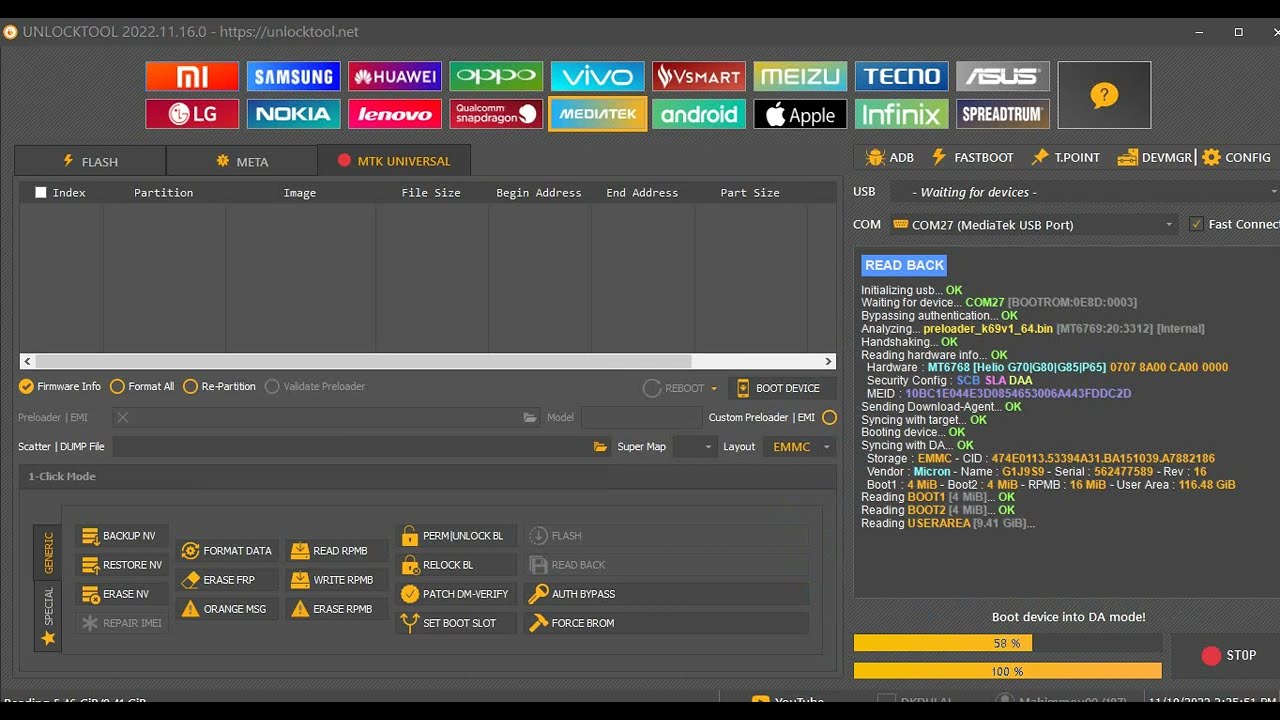Open the CONFIG settings
This screenshot has height=720, width=1280.
(x=1237, y=157)
